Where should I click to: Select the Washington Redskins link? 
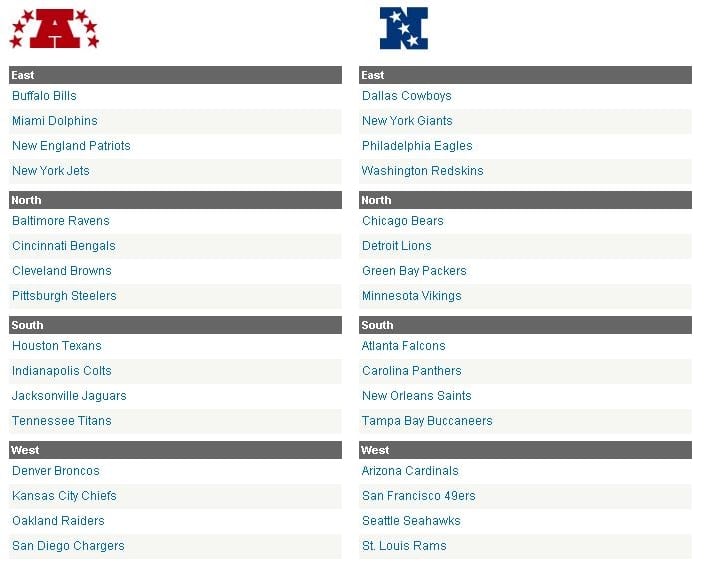coord(423,171)
